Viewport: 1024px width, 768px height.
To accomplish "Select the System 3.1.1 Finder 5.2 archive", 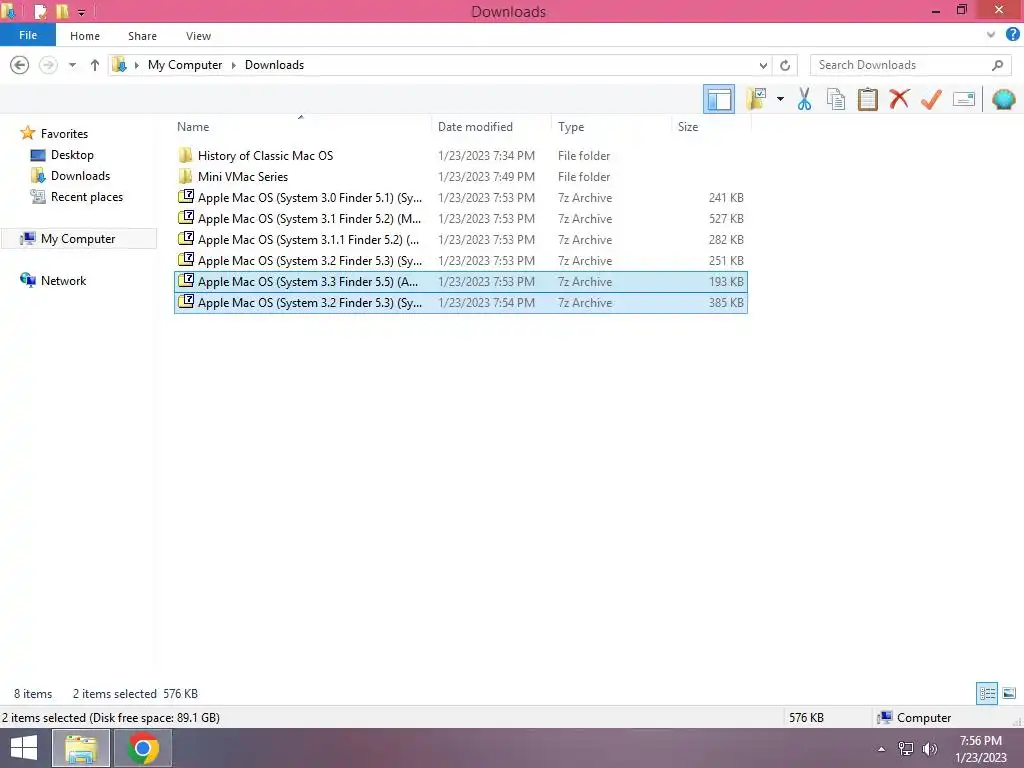I will pyautogui.click(x=461, y=239).
